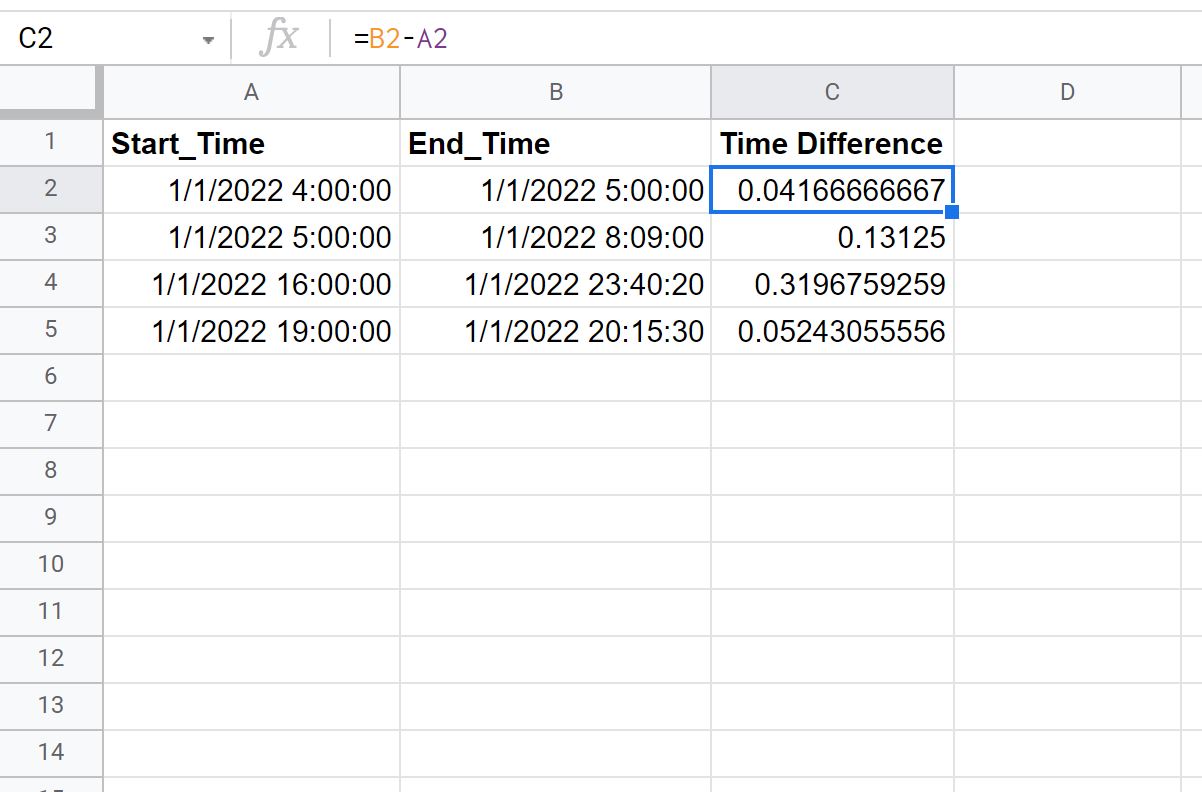Click the fx function icon

279,39
